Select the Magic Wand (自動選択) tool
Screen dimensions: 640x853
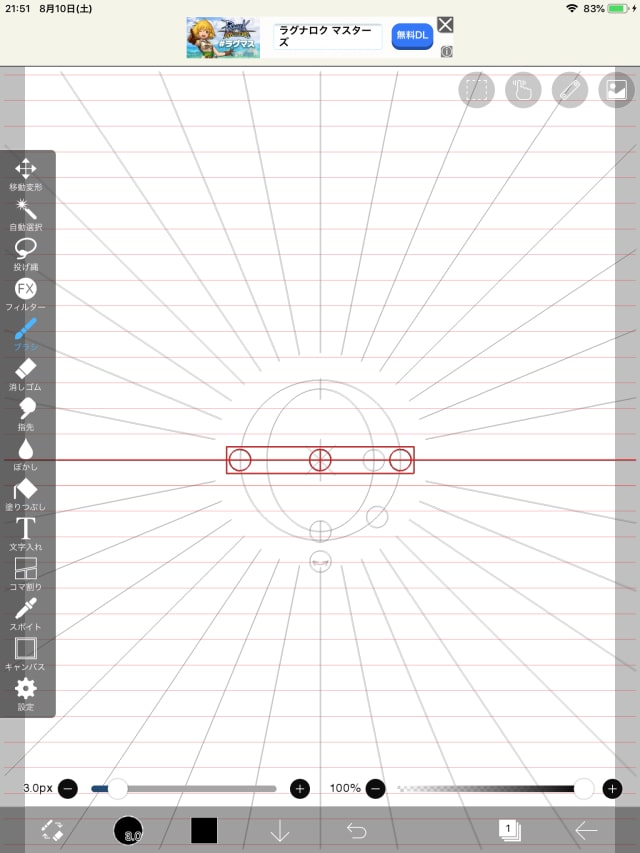26,214
